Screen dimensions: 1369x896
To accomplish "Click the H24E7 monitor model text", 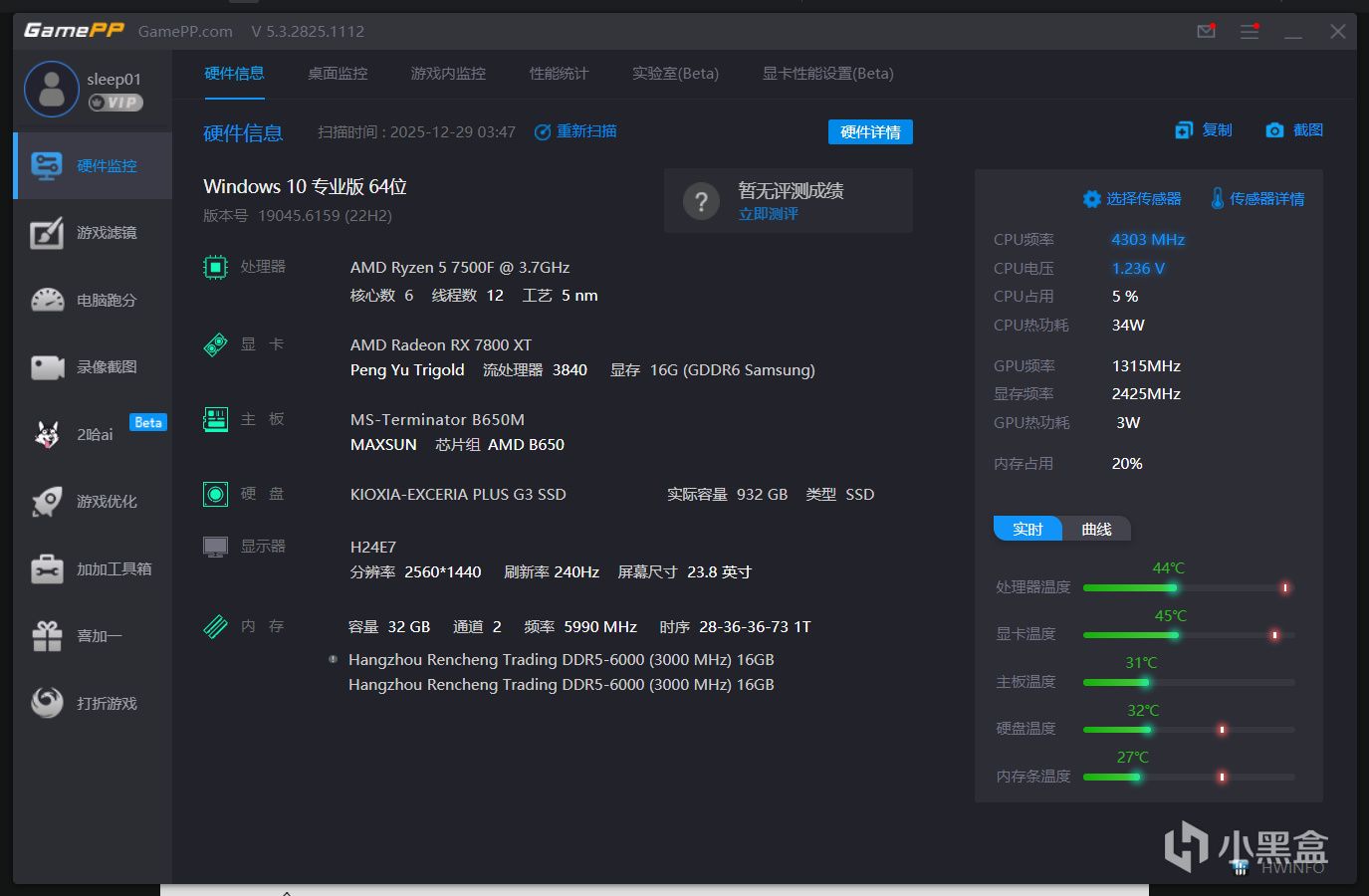I will pos(373,548).
